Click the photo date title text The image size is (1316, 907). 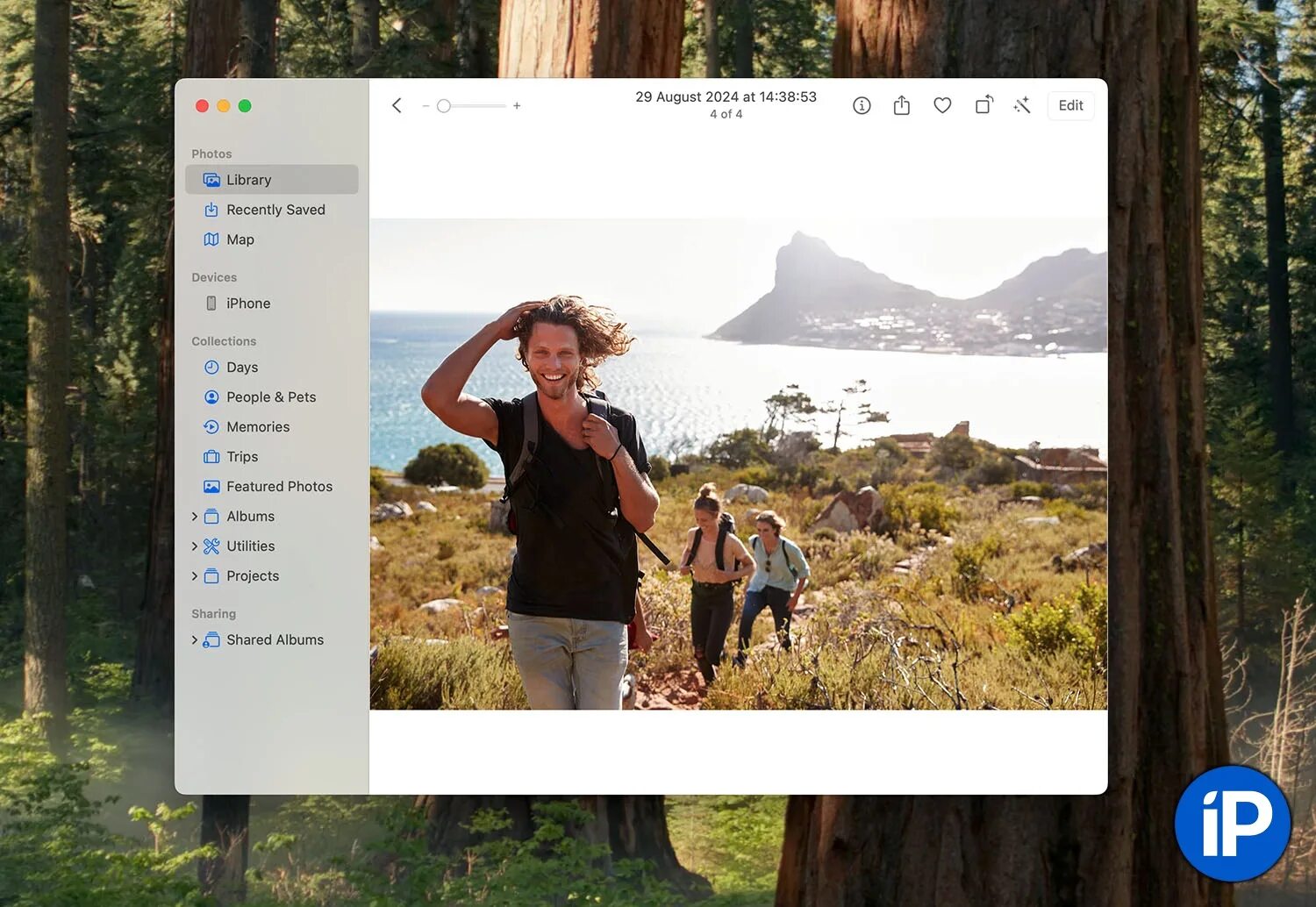click(726, 96)
